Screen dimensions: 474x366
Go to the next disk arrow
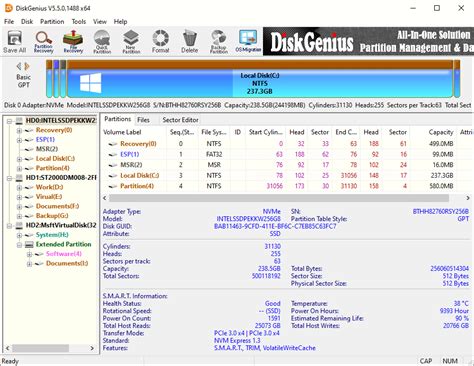click(27, 66)
